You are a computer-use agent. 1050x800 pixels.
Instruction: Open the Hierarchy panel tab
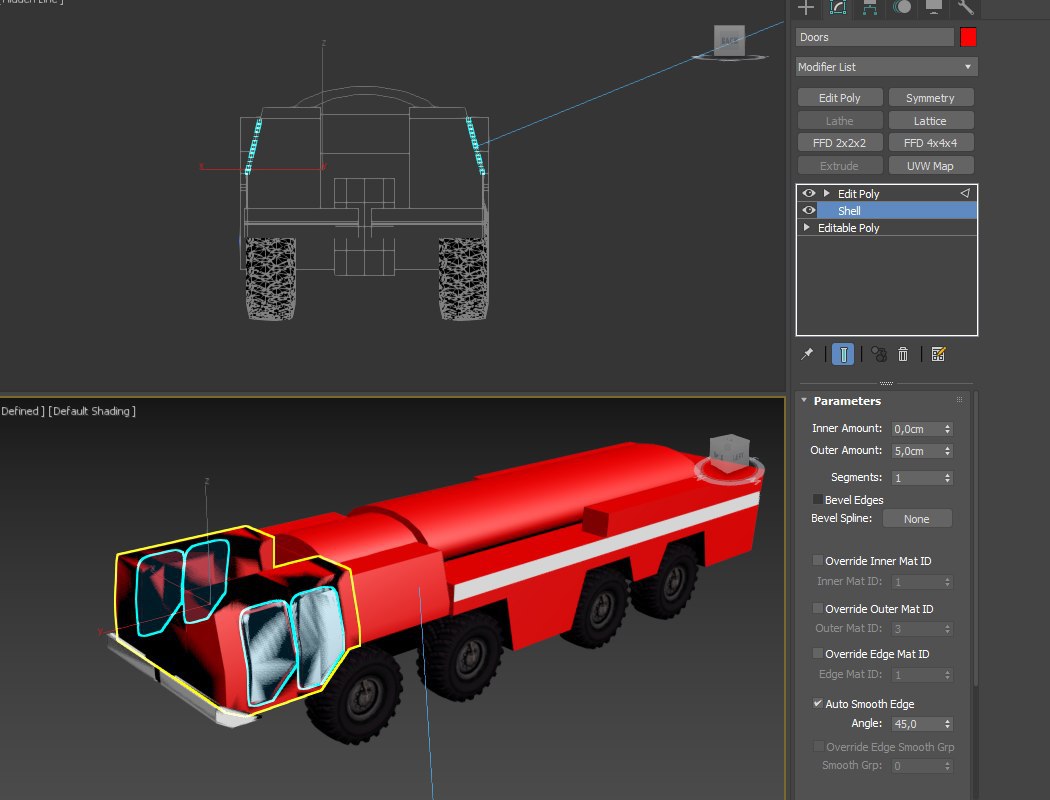click(x=870, y=7)
